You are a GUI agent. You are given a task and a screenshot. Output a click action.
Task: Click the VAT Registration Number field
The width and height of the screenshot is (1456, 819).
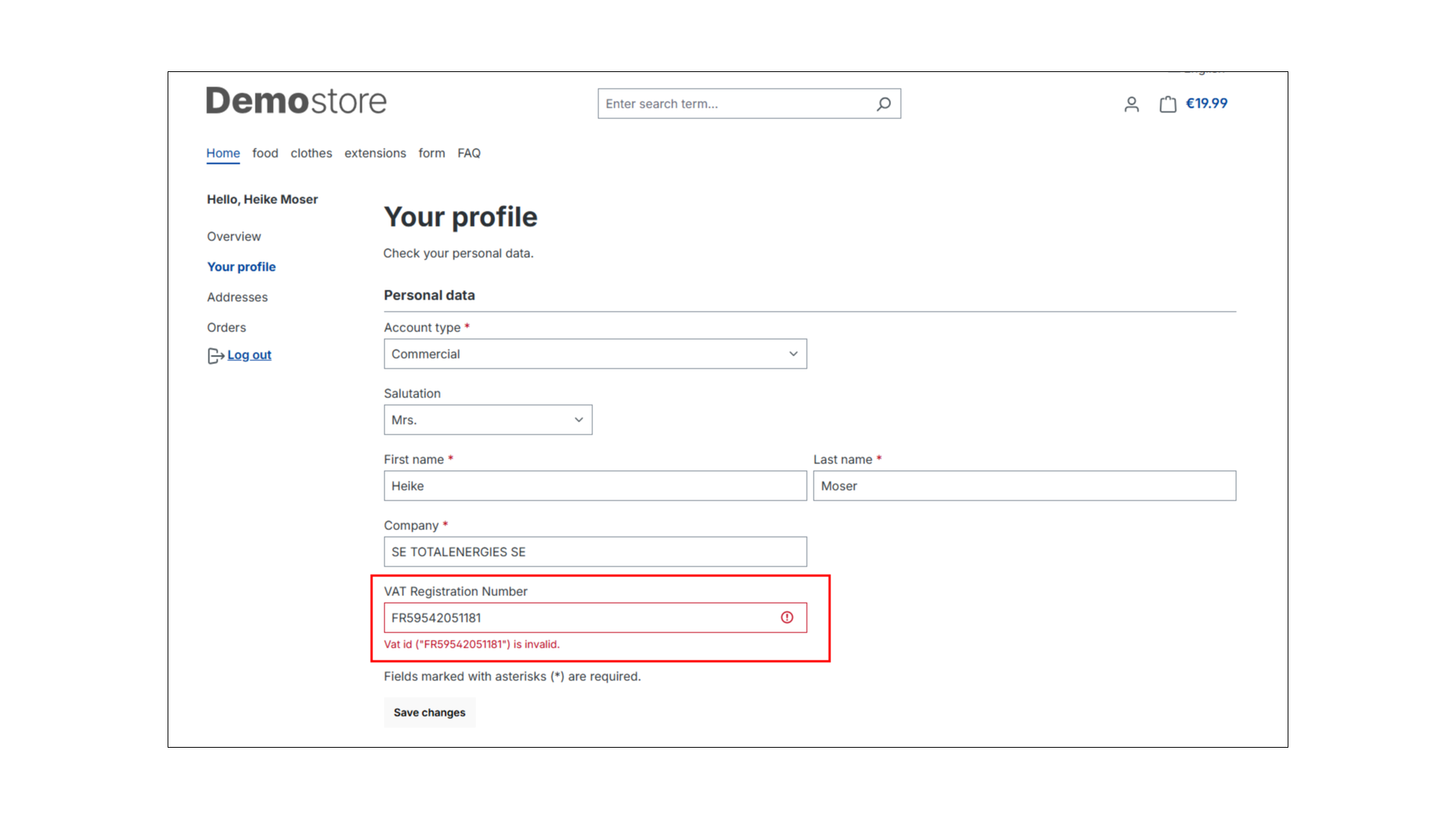click(580, 618)
